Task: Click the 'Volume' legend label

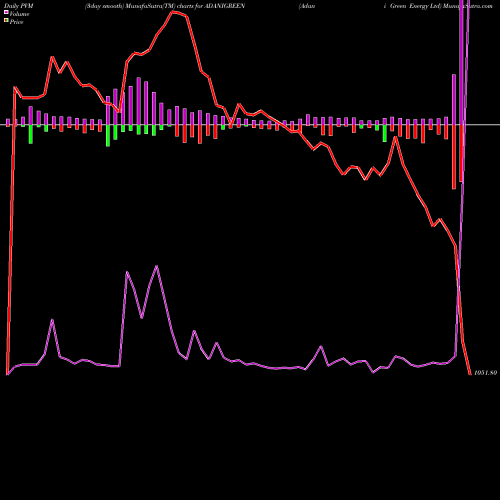Action: 19,14
